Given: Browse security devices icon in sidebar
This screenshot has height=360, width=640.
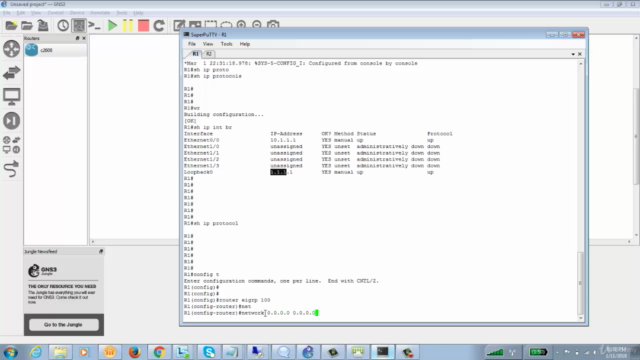Looking at the screenshot, I should pyautogui.click(x=11, y=120).
